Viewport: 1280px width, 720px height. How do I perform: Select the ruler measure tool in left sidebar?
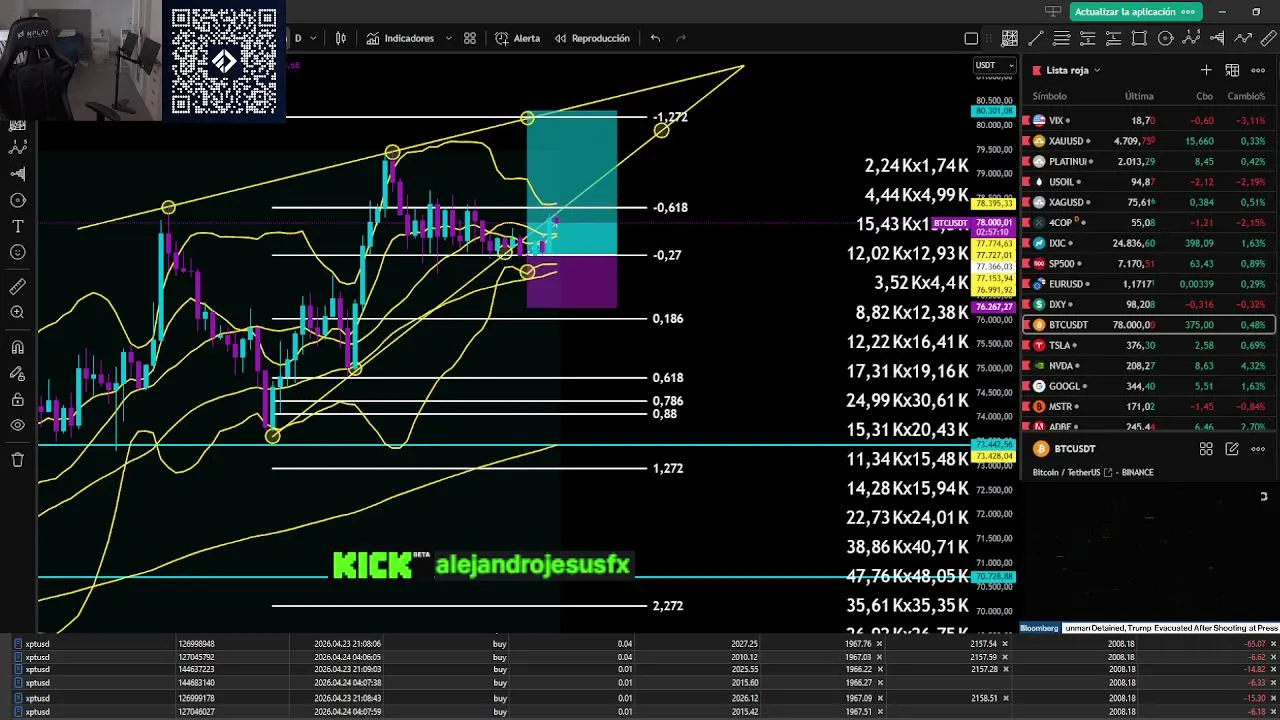click(x=17, y=287)
